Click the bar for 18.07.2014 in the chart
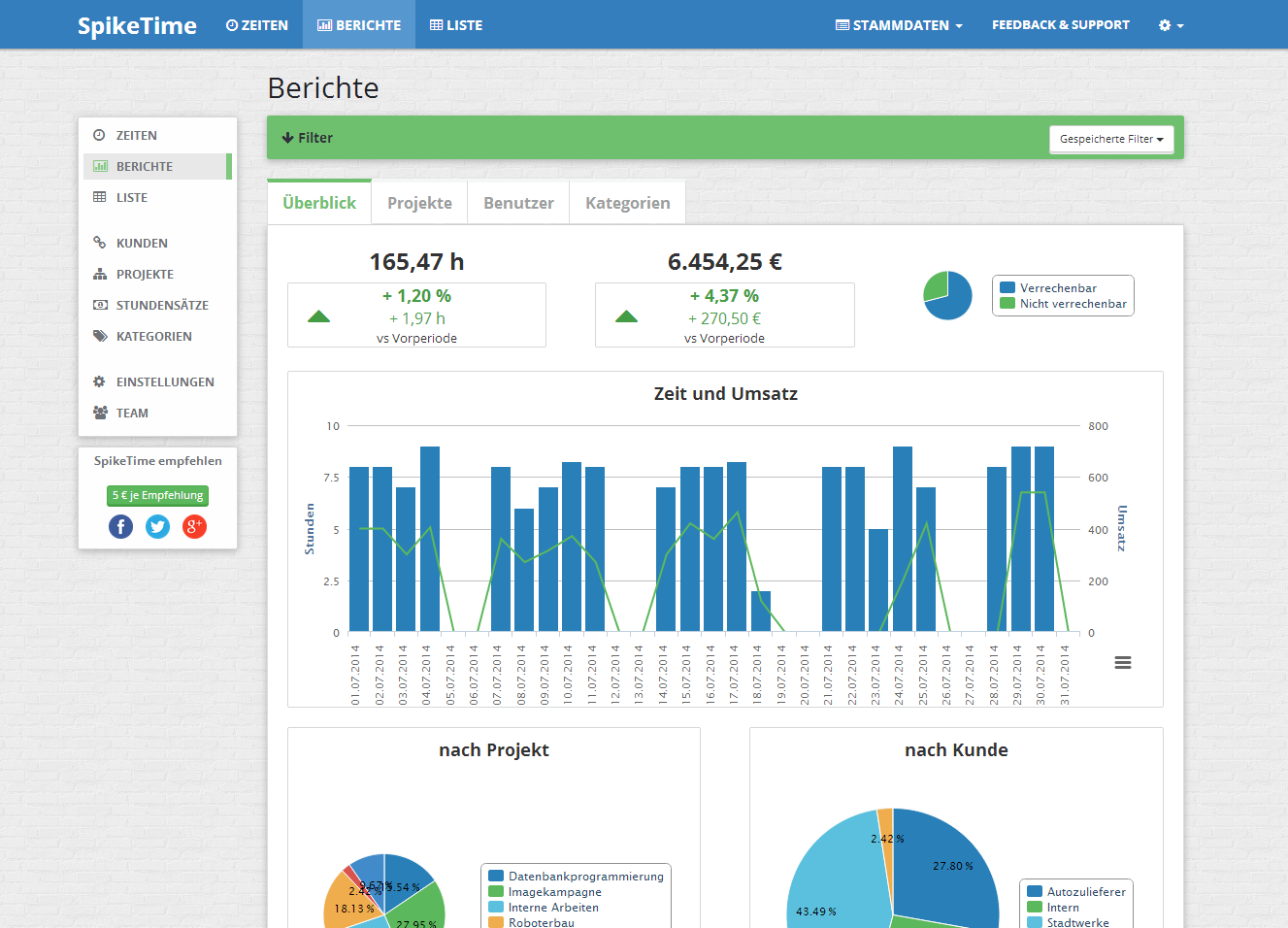 click(x=761, y=612)
